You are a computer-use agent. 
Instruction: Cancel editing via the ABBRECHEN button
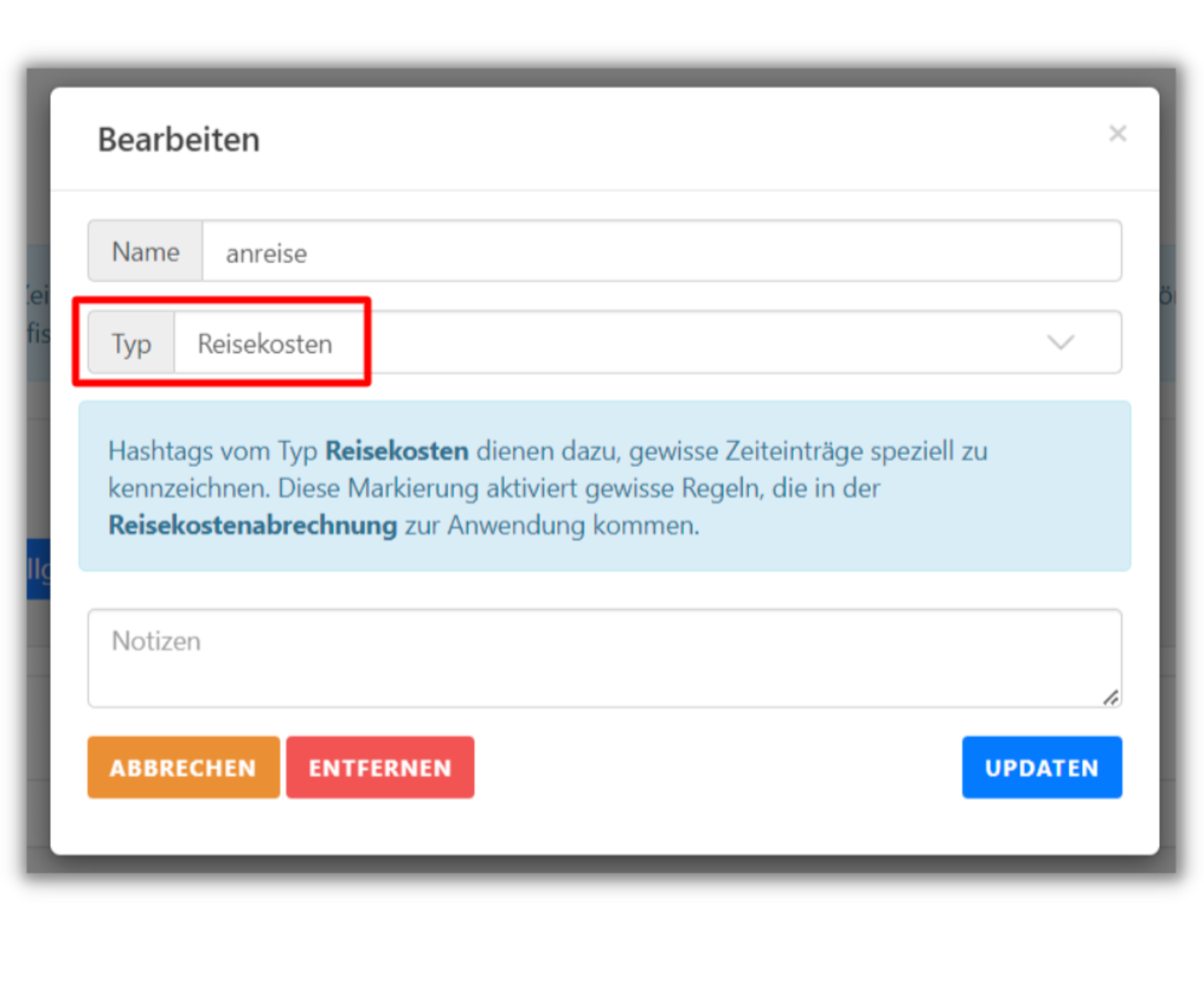click(182, 767)
